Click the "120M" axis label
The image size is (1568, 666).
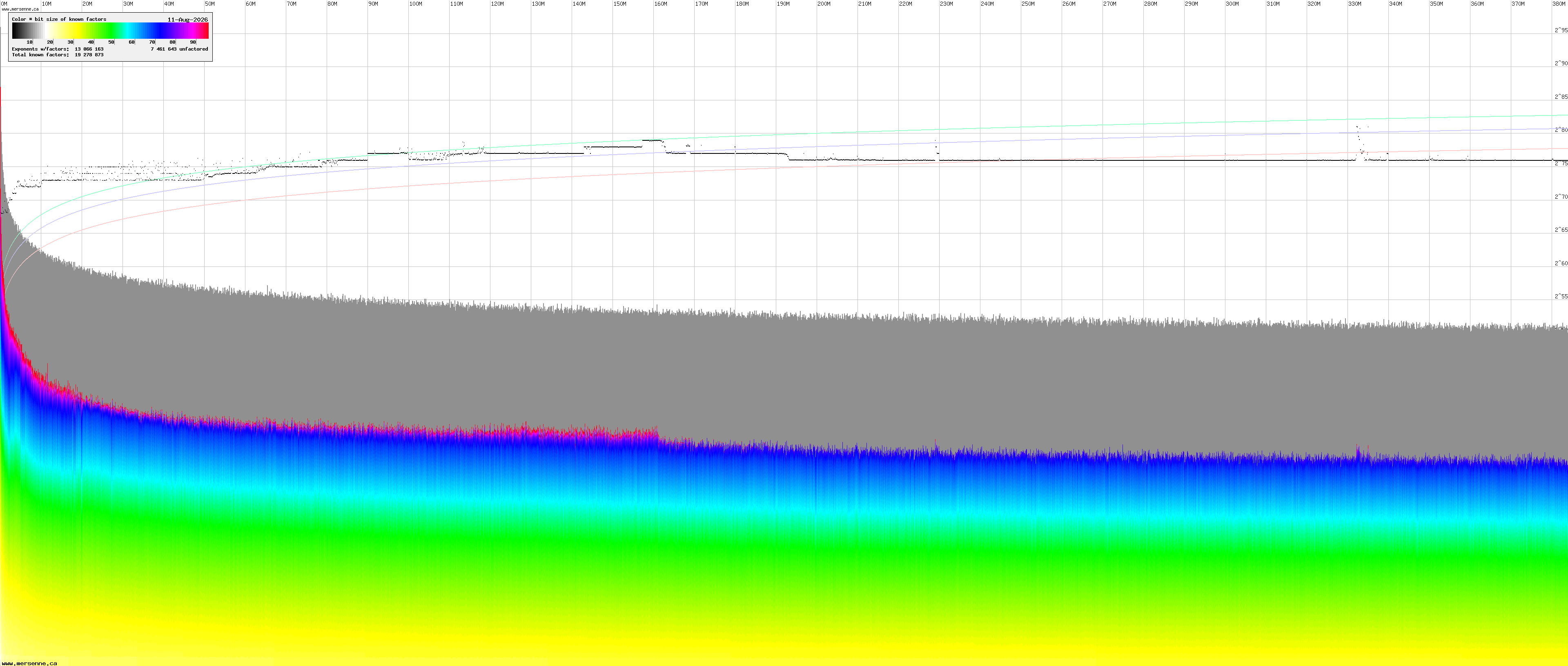(497, 4)
